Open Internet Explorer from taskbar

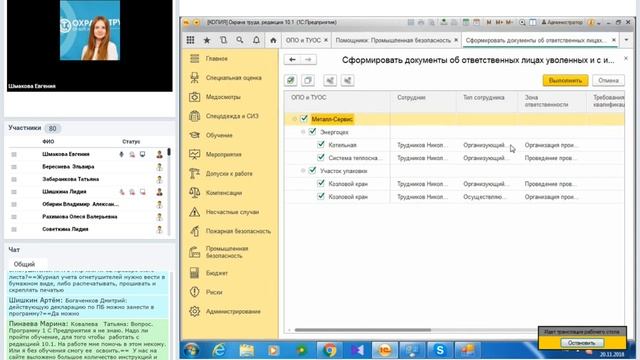[219, 350]
